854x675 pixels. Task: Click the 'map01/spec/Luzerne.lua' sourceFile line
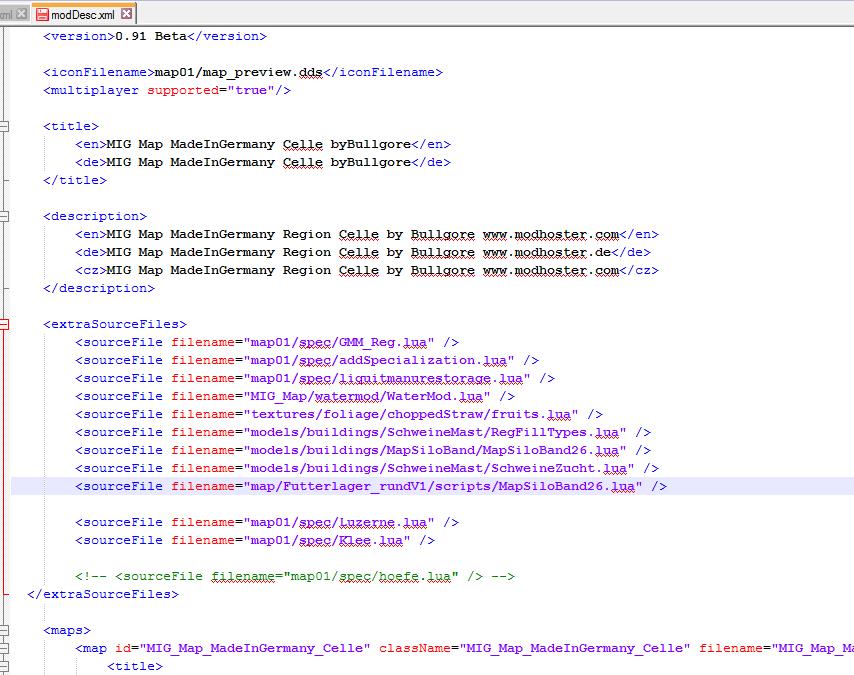[267, 522]
